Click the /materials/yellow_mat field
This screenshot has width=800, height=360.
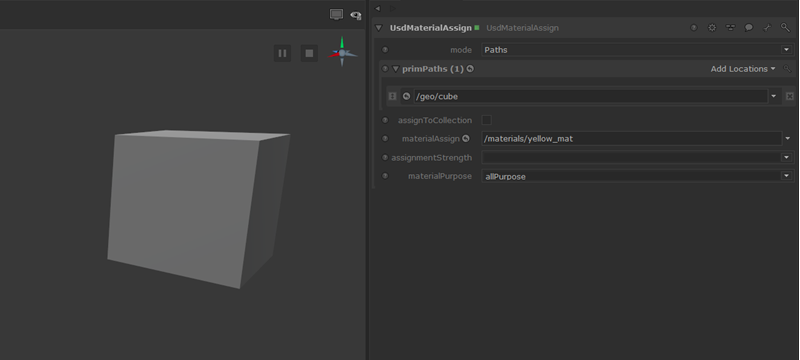coord(632,138)
